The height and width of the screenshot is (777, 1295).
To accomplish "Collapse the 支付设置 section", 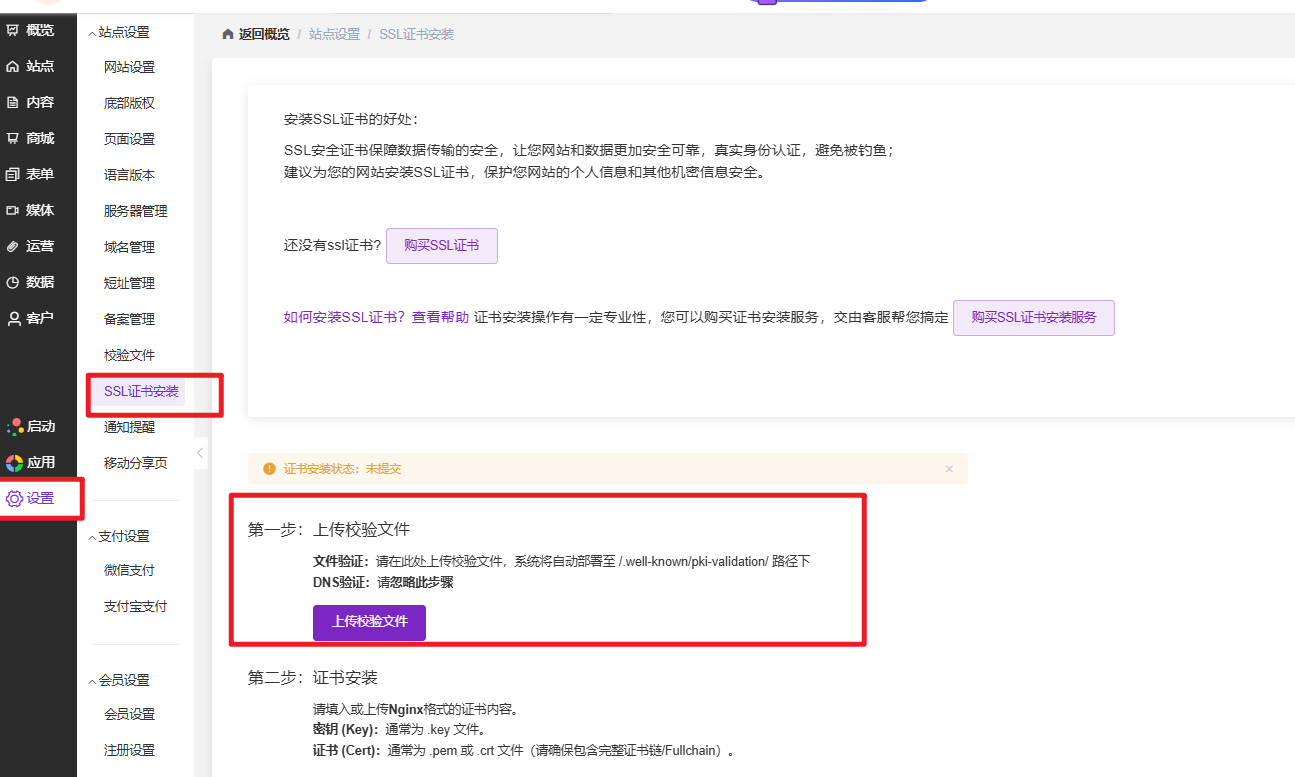I will pos(93,537).
